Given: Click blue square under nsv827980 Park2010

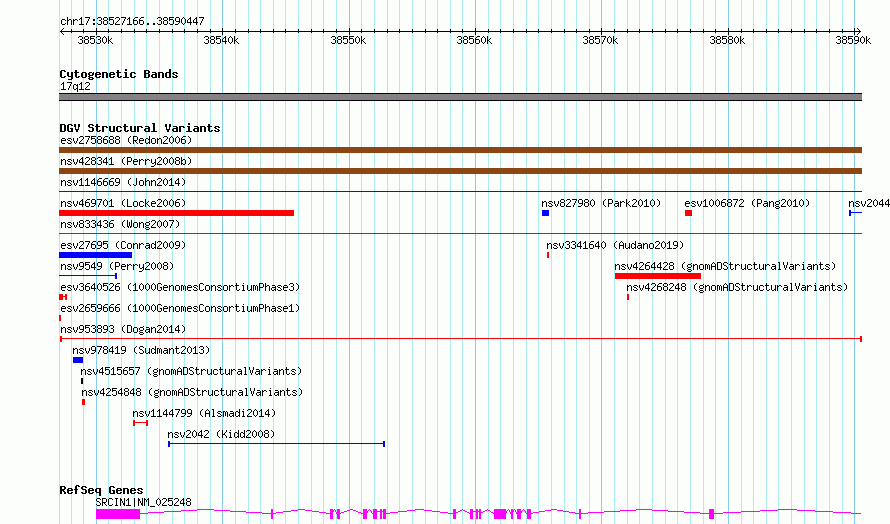Looking at the screenshot, I should (x=545, y=213).
